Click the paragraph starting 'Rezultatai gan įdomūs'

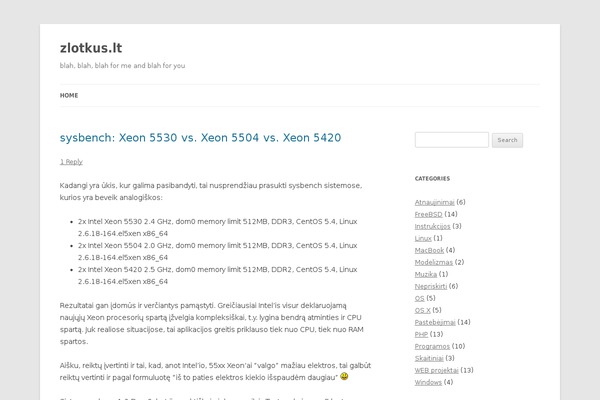point(212,323)
